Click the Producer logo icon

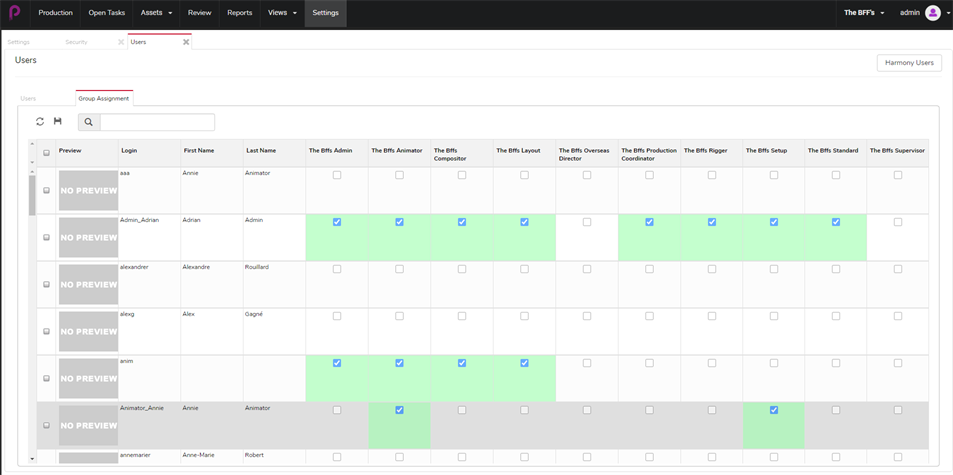pyautogui.click(x=14, y=13)
